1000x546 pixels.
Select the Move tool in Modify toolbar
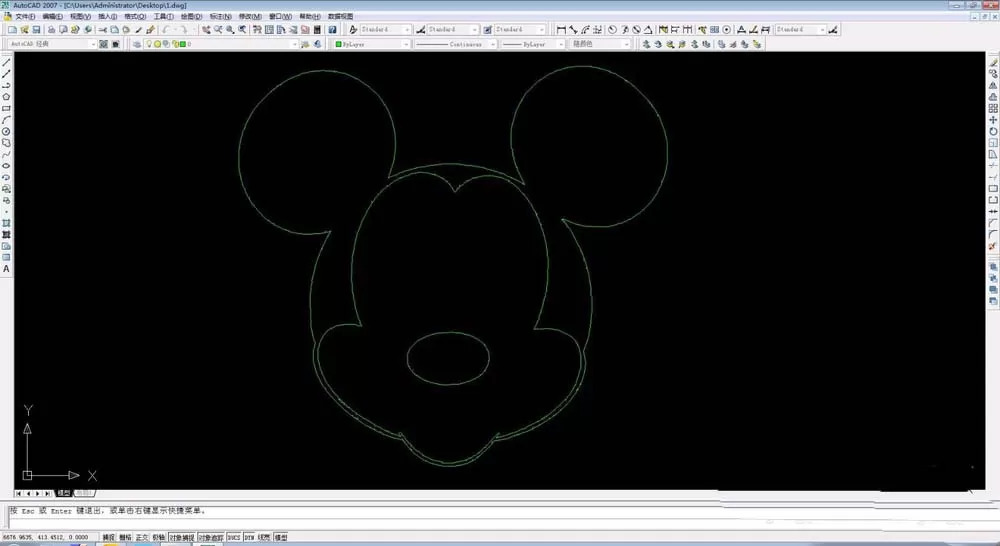[x=993, y=120]
